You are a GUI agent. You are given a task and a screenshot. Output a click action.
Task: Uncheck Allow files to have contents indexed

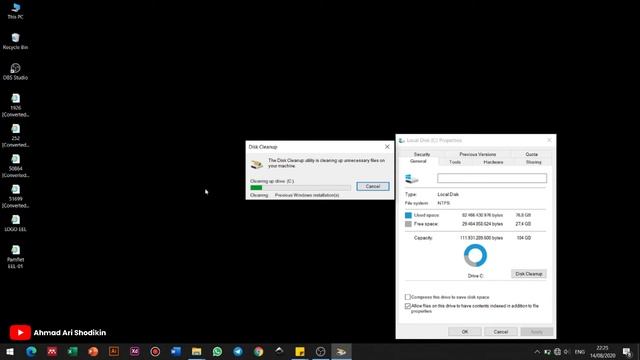coord(407,306)
